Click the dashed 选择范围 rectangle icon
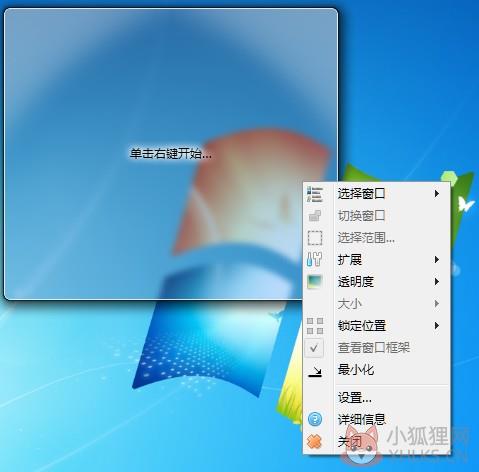 click(x=315, y=238)
